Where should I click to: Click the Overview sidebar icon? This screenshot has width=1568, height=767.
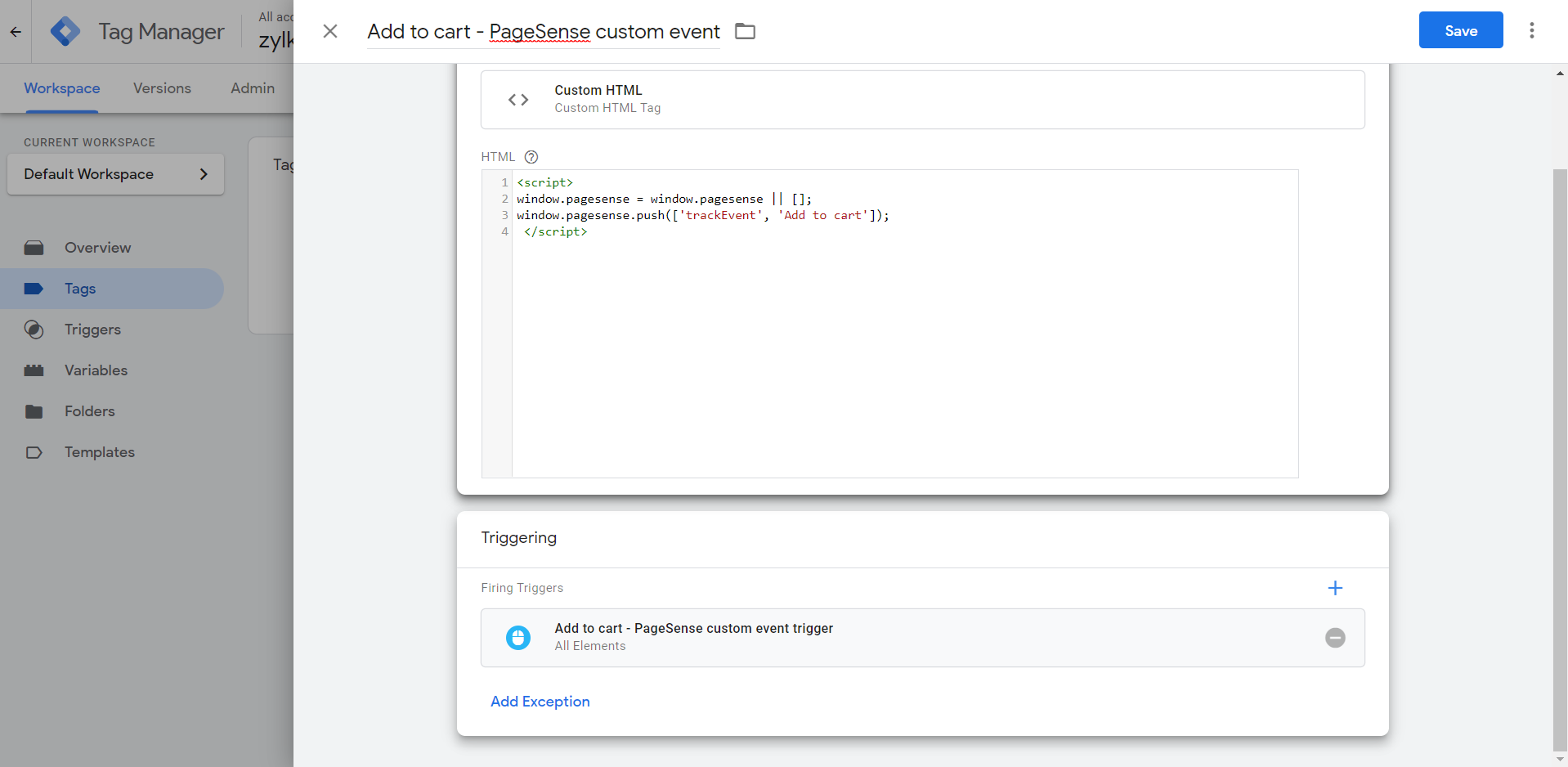coord(34,248)
